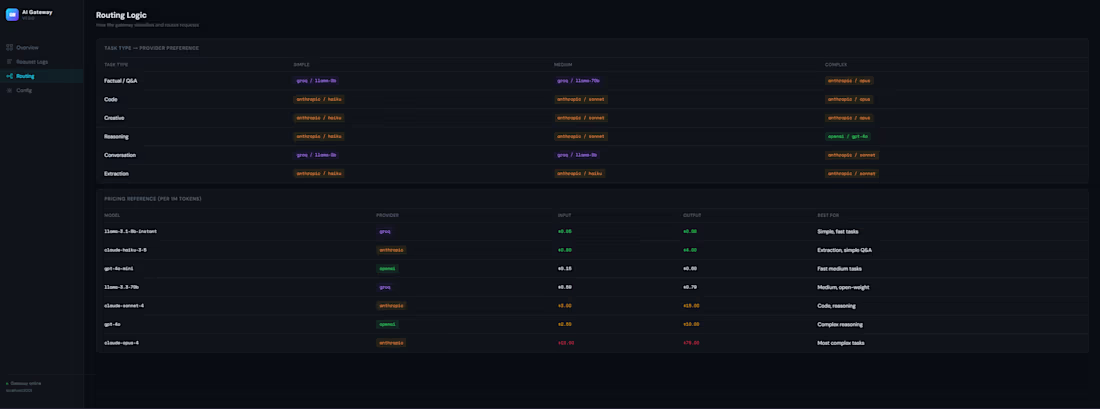
Task: Click the groq provider badge for llama-3.3-70b
Action: [385, 287]
